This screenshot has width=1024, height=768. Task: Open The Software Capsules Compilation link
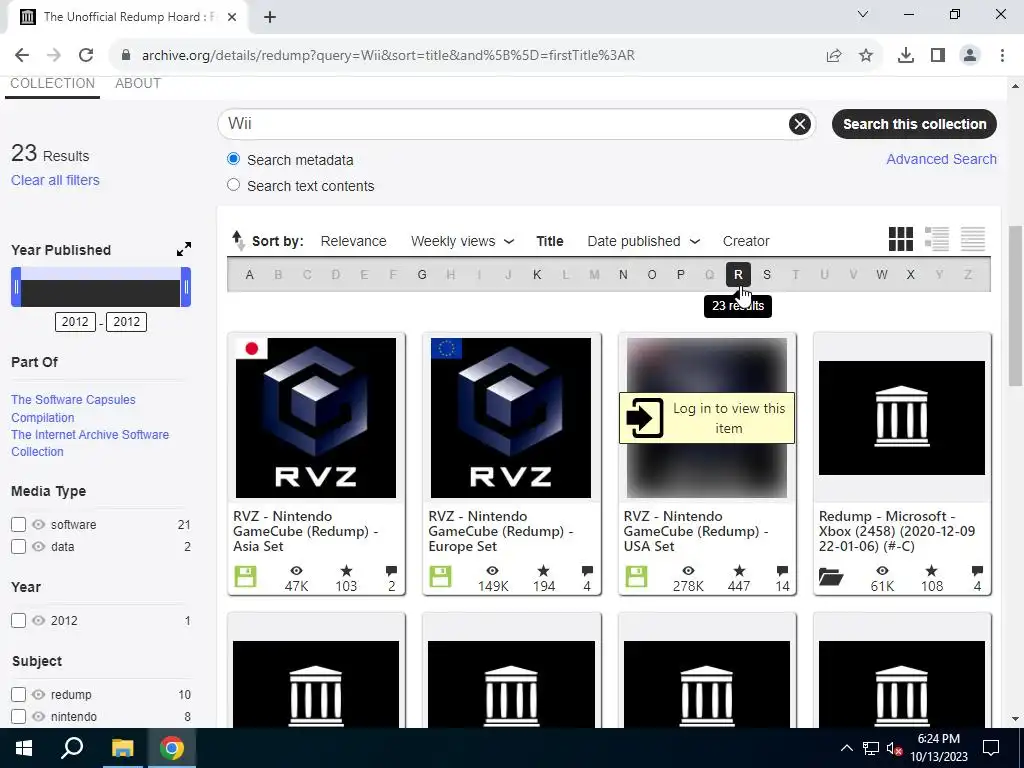(x=73, y=408)
